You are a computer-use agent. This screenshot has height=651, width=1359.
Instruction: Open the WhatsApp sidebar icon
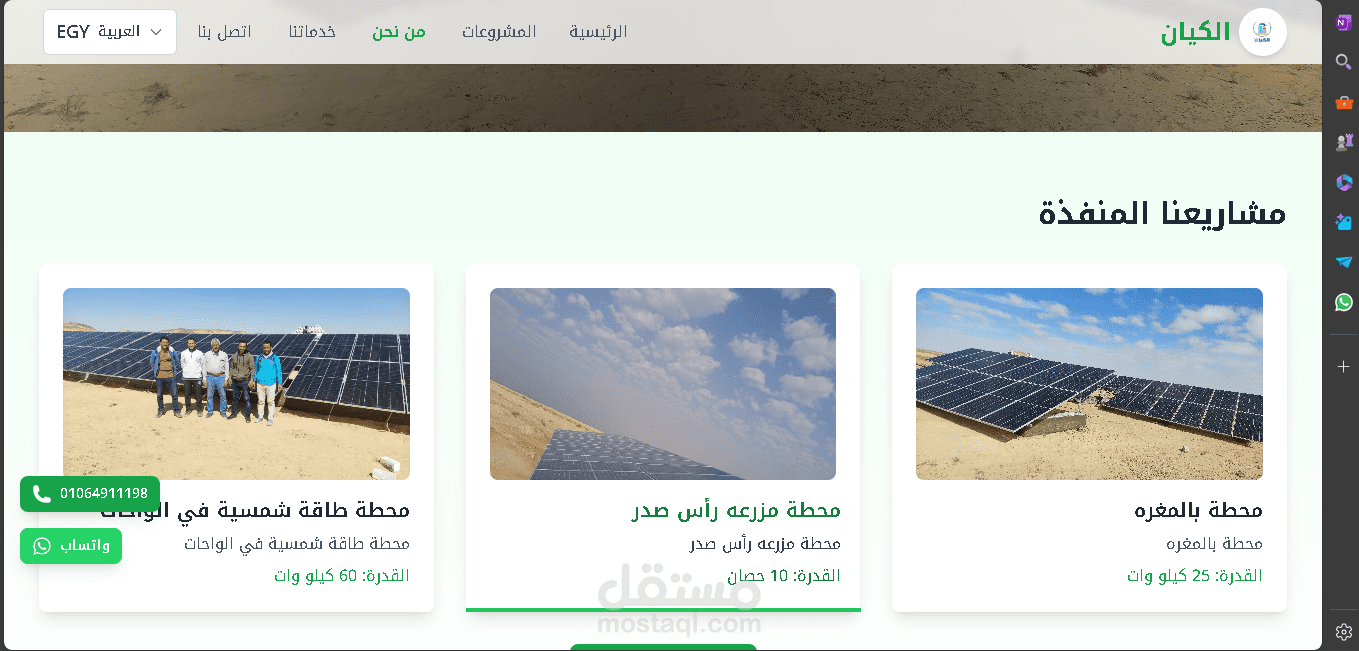(1343, 302)
